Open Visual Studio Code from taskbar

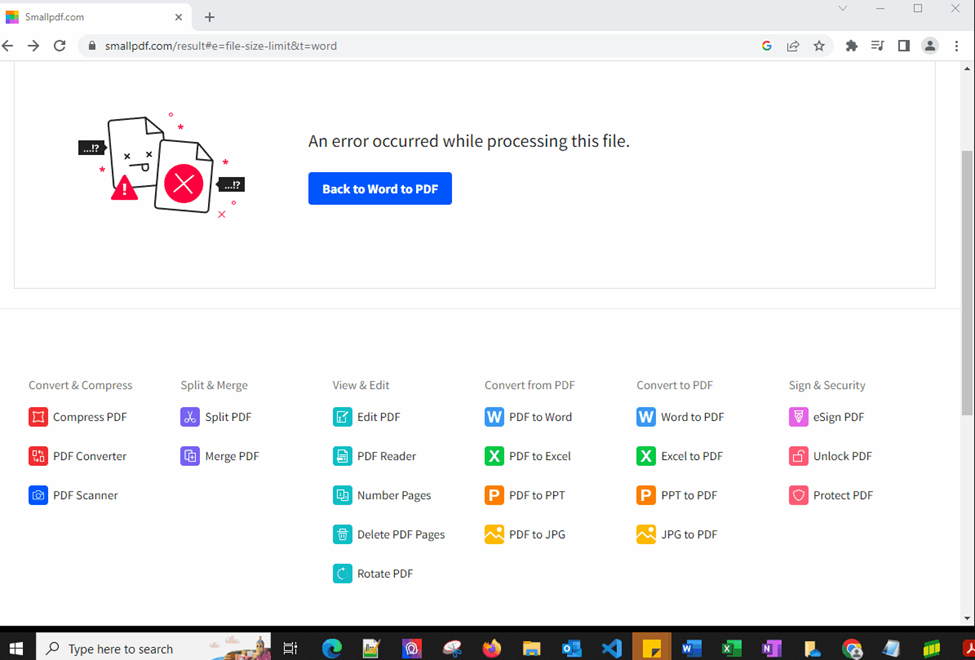612,648
